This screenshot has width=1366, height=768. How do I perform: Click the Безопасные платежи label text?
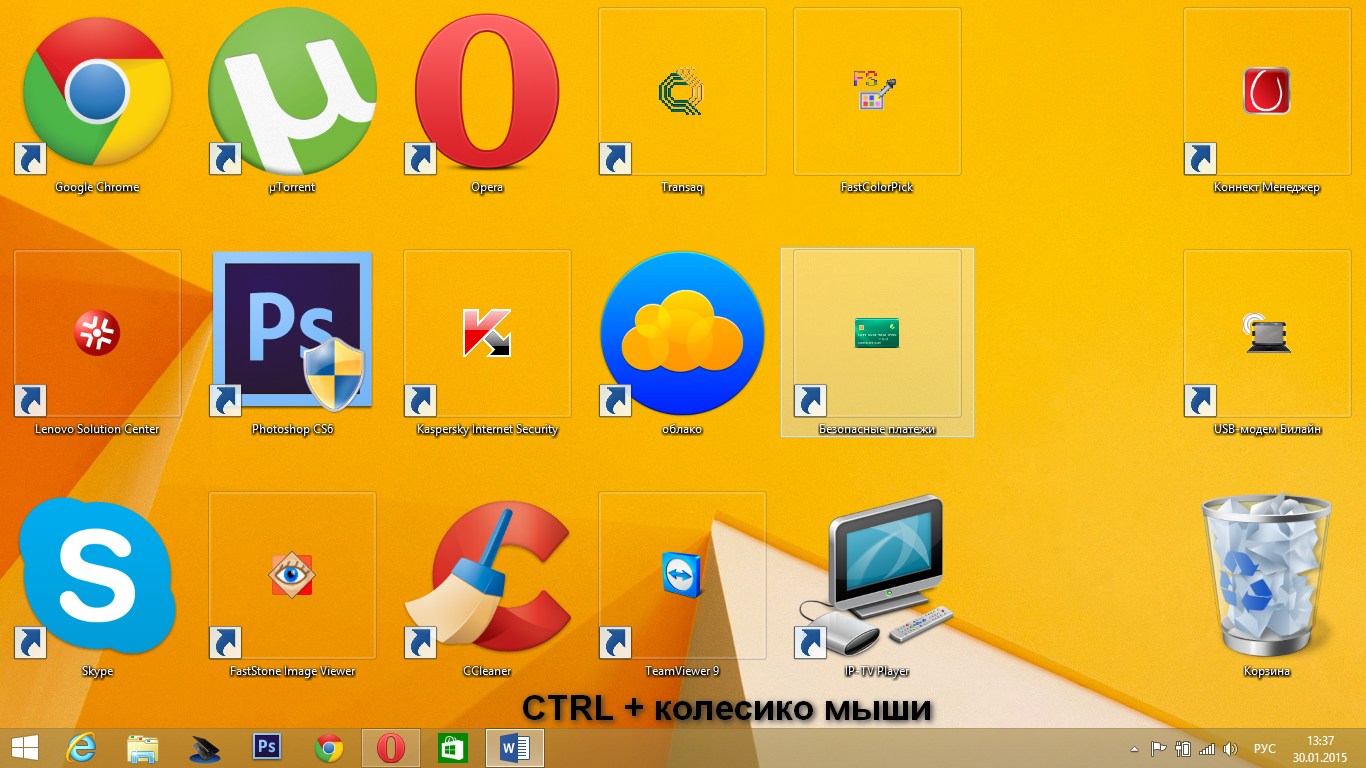click(x=877, y=429)
